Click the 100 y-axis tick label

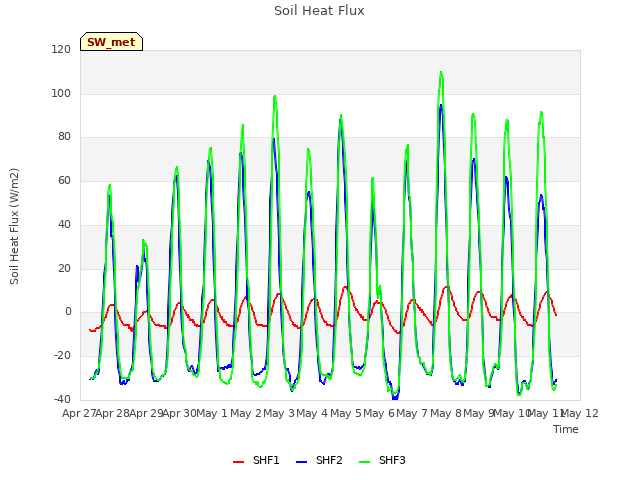coord(61,93)
